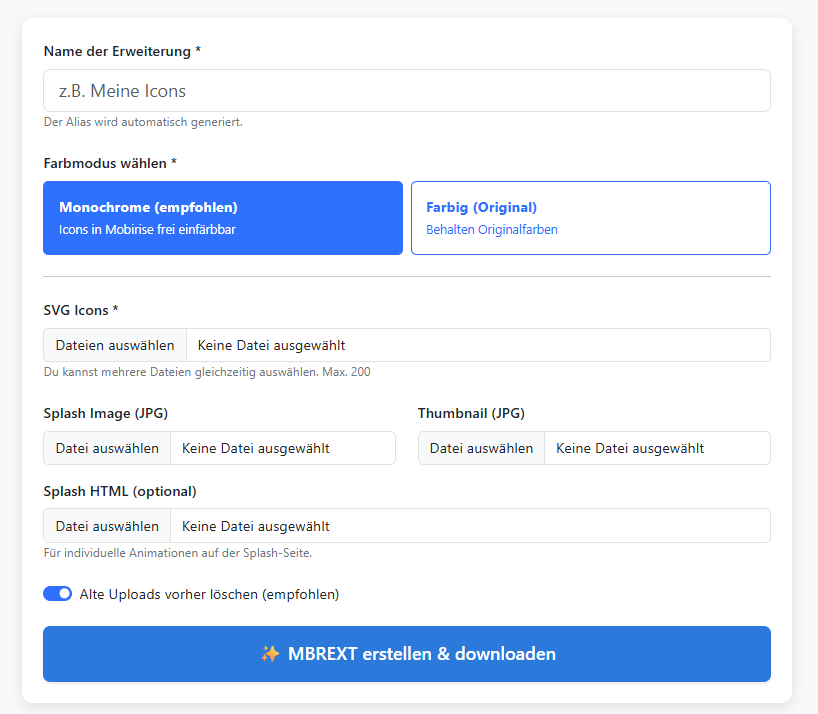Click 'Keine Datei ausgewählt' for Splash HTML
This screenshot has height=714, width=818.
coord(256,526)
